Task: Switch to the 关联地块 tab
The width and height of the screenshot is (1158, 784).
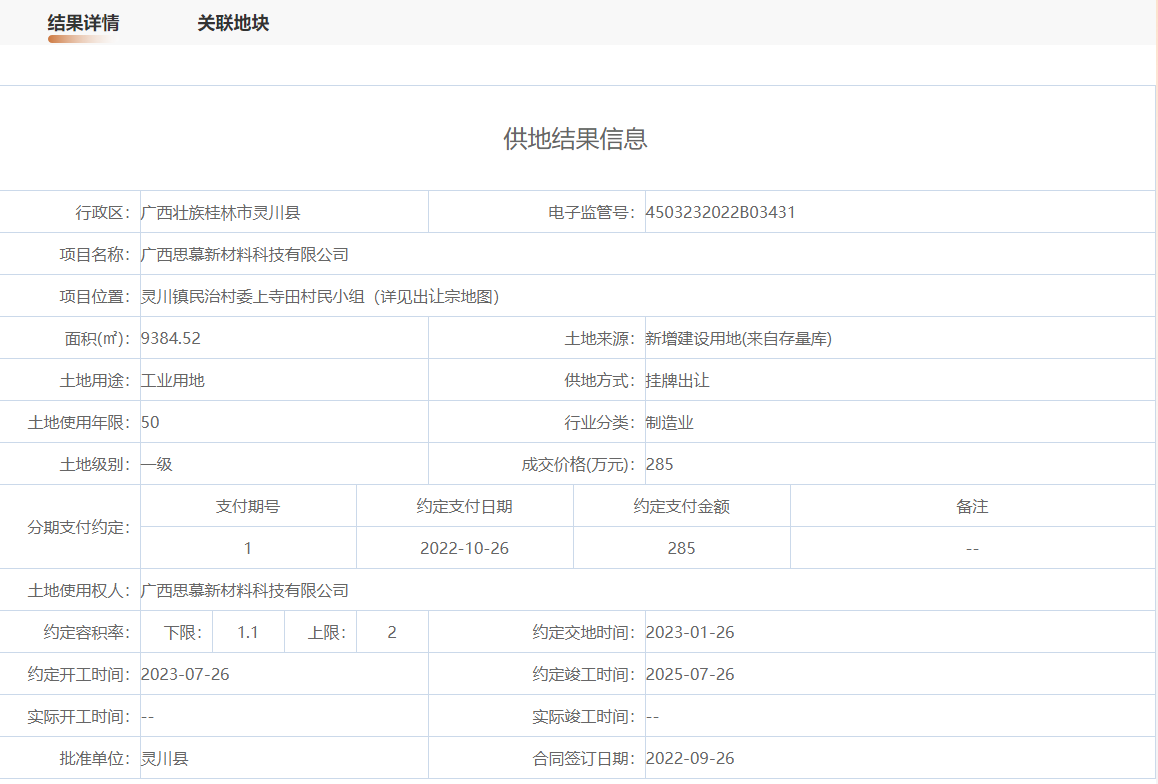Action: pos(233,23)
